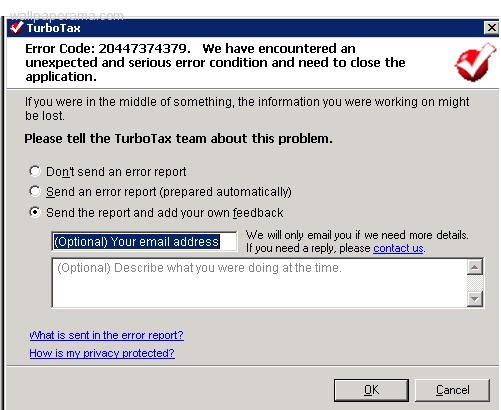
Task: Dismiss the dialog with the Cancel button
Action: (452, 390)
